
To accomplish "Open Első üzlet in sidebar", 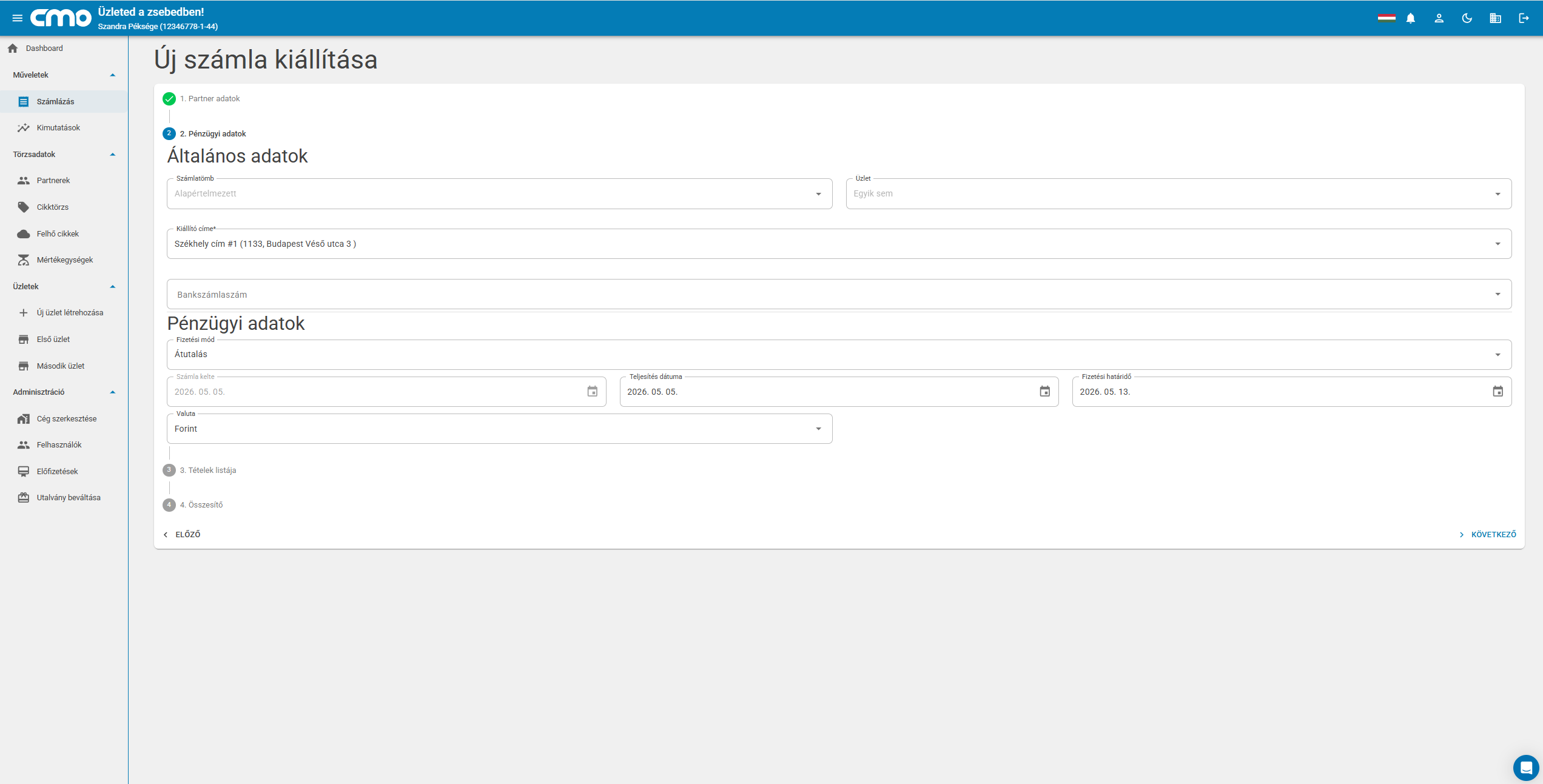I will (64, 340).
